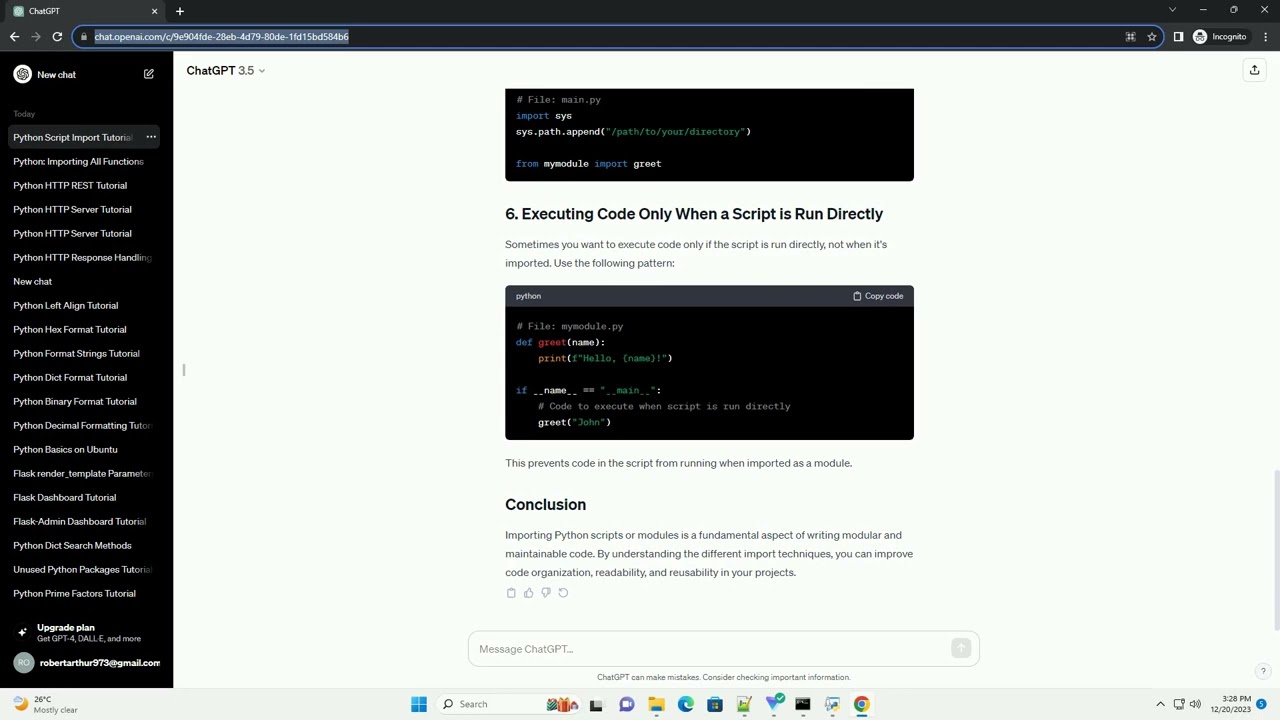Open Python Hex Format Tutorial chat
Screen dimensions: 1280x720
70,329
